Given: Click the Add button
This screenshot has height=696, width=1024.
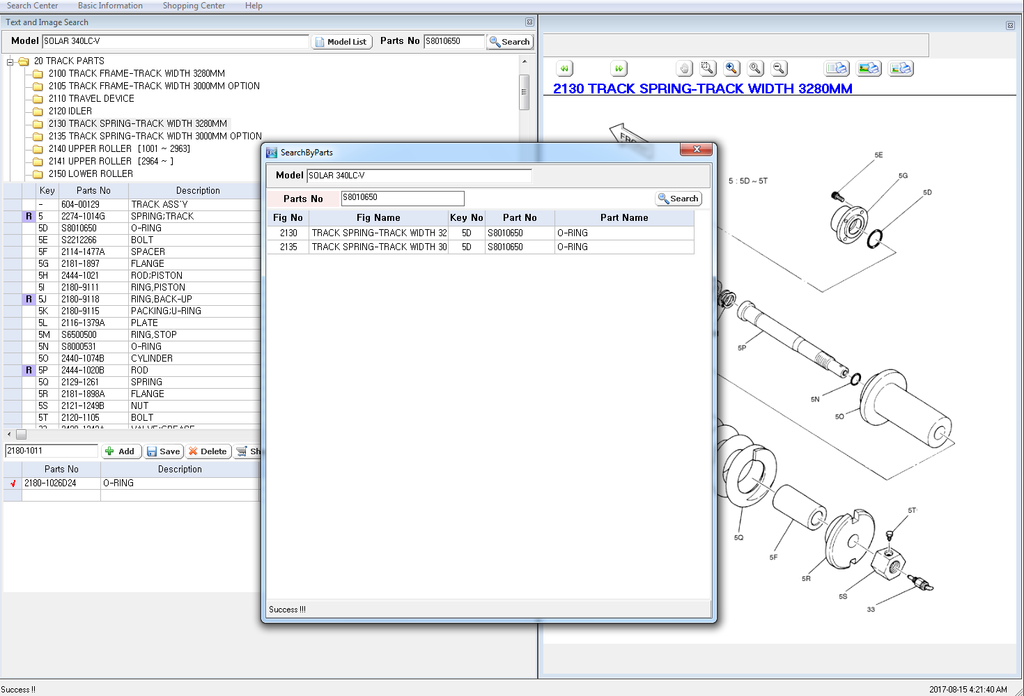Looking at the screenshot, I should [x=121, y=451].
